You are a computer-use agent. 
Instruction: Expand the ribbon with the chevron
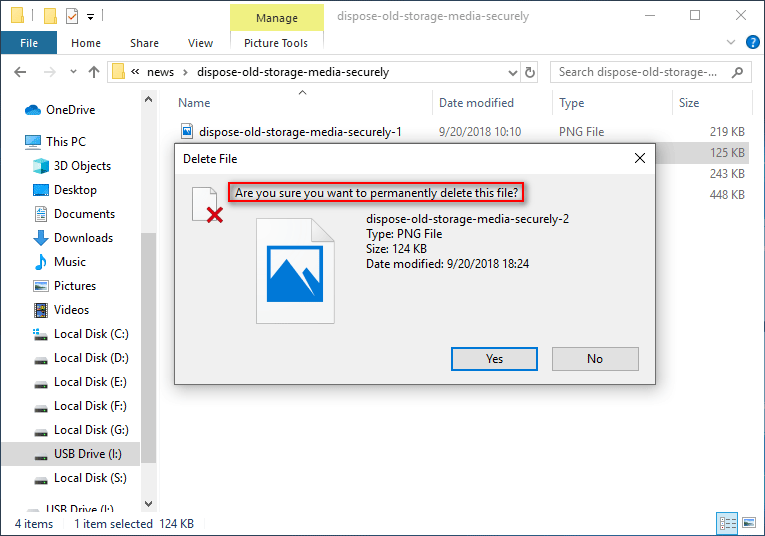[x=731, y=42]
